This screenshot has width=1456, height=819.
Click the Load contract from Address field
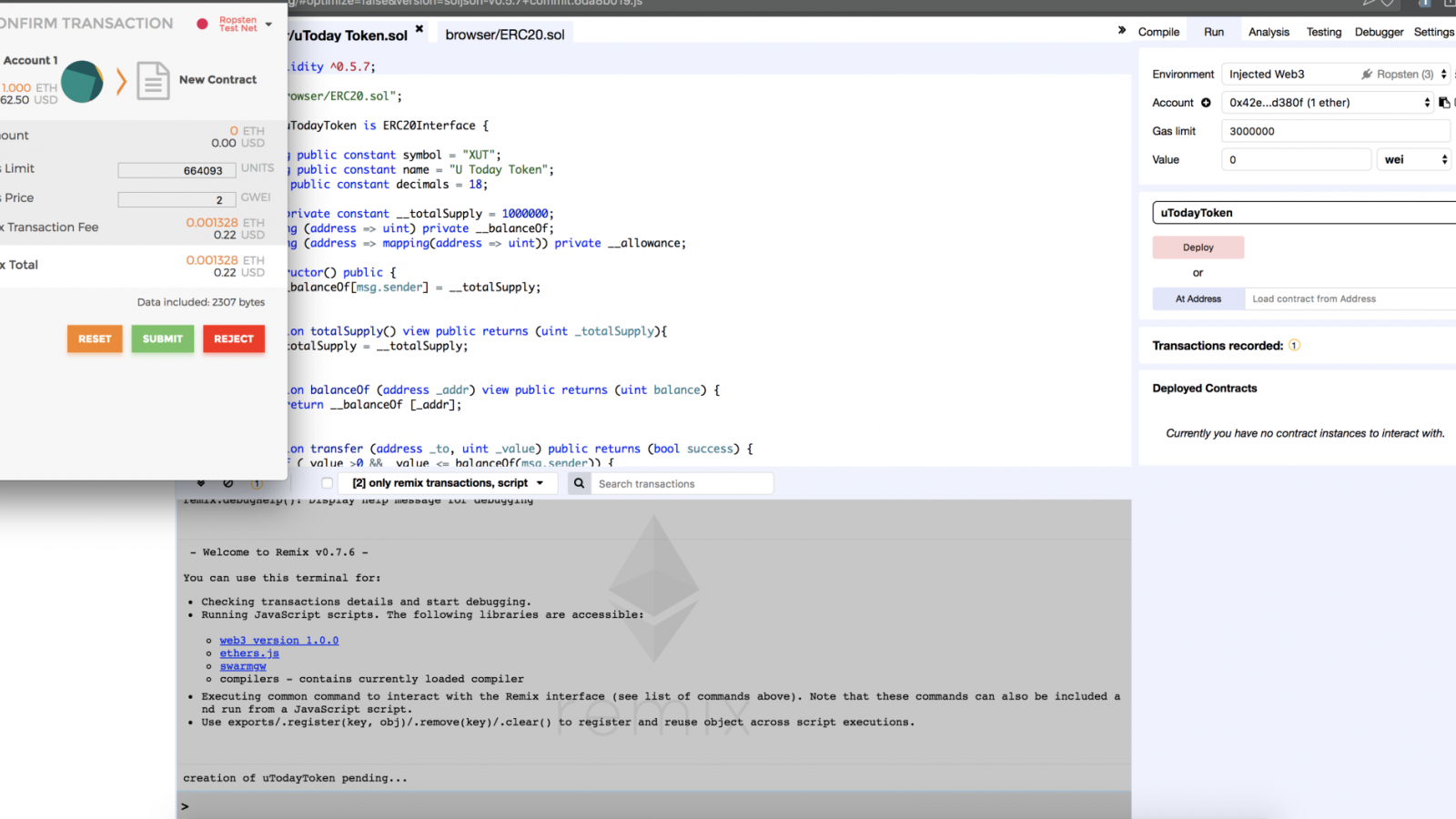pos(1350,298)
